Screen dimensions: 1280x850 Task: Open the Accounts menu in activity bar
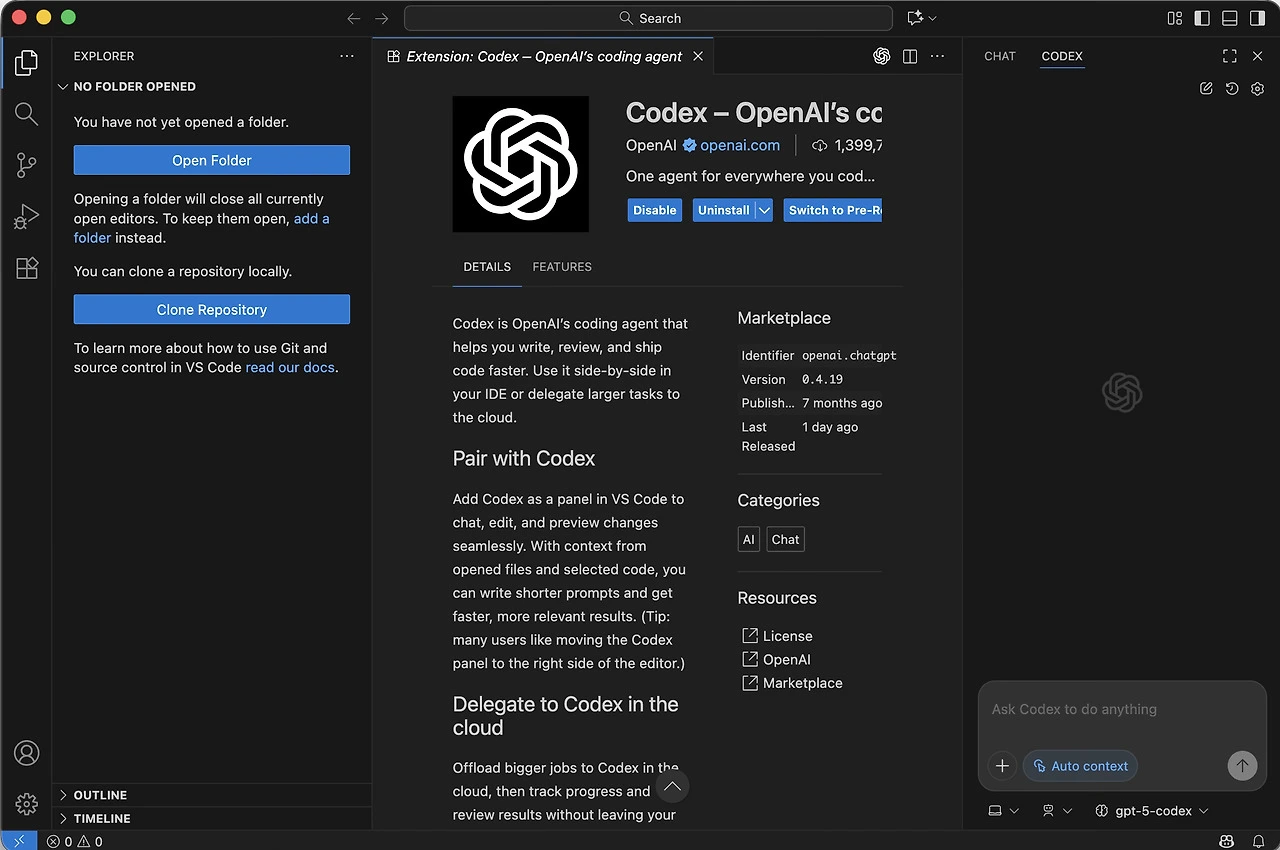click(x=27, y=753)
